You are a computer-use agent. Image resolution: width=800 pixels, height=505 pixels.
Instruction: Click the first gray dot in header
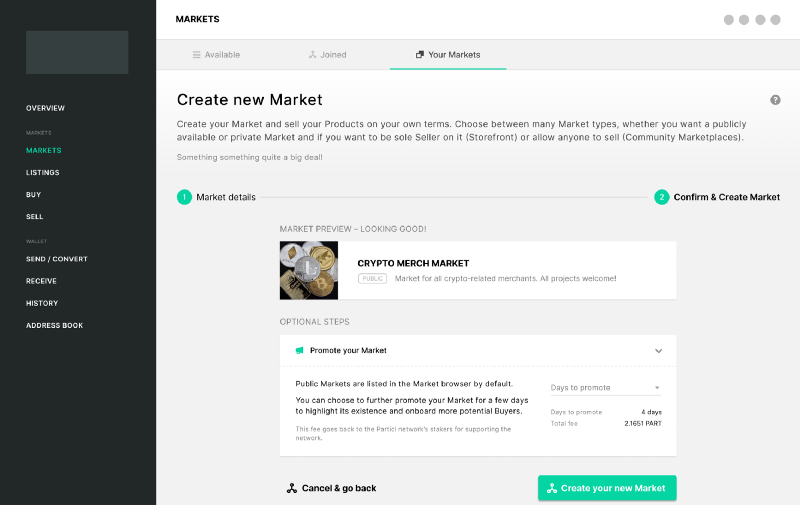coord(729,19)
